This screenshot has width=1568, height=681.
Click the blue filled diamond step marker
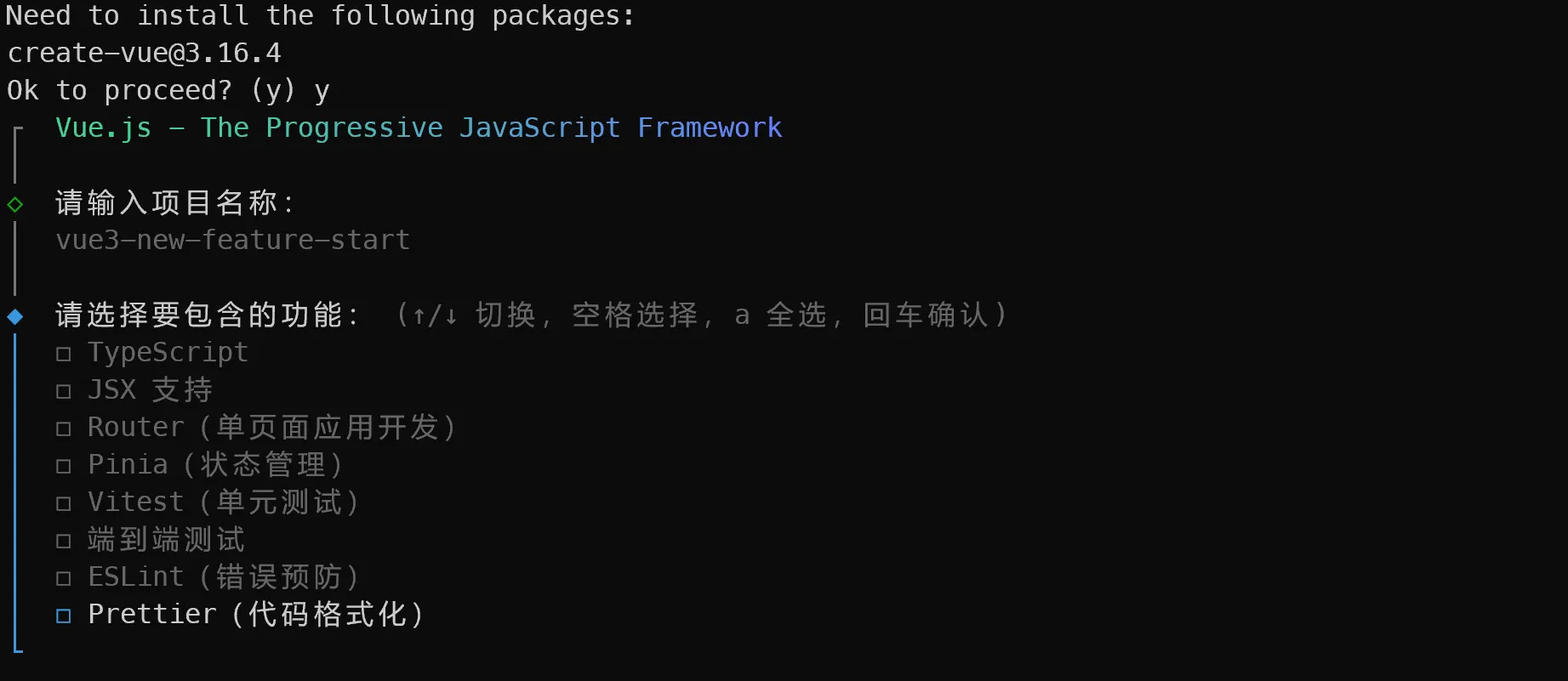[x=15, y=316]
